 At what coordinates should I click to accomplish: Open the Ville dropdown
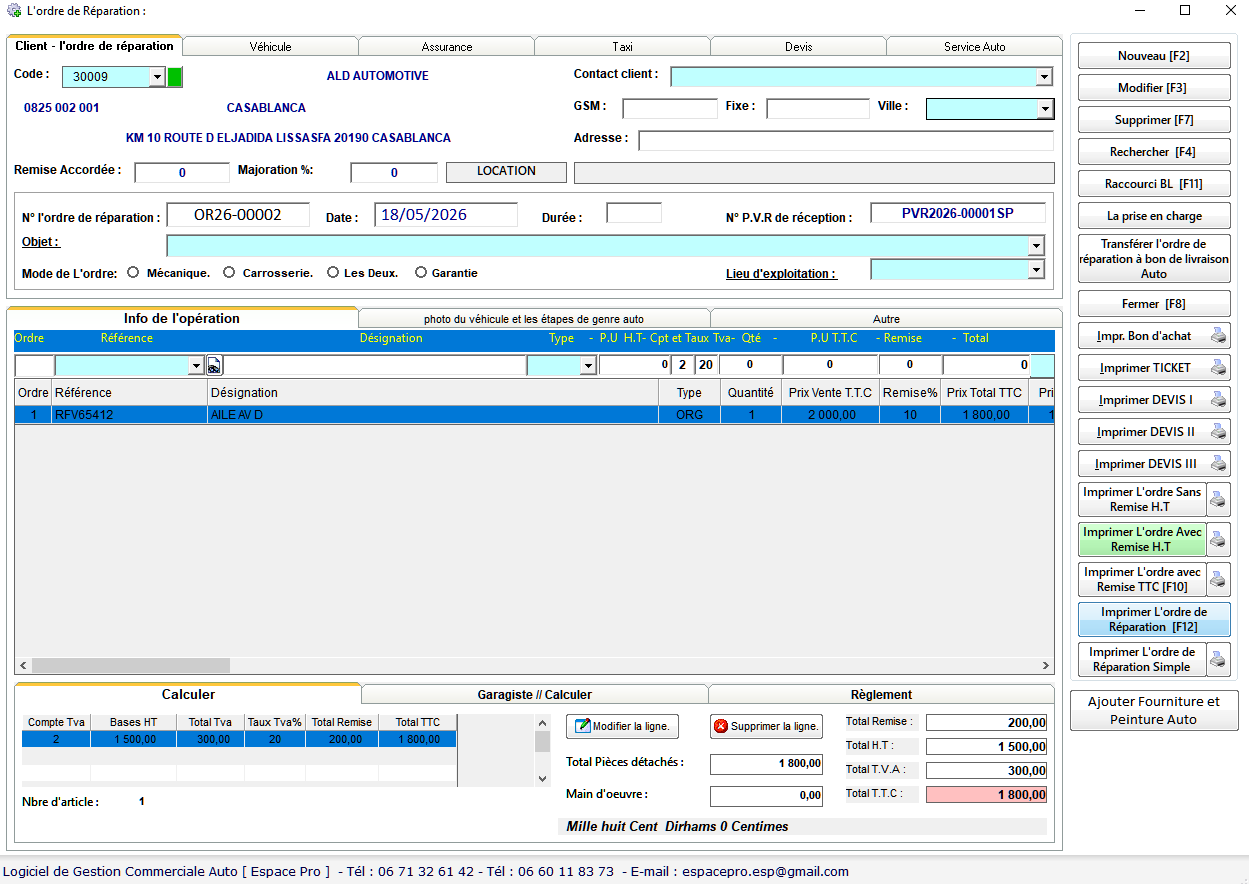(x=1045, y=109)
